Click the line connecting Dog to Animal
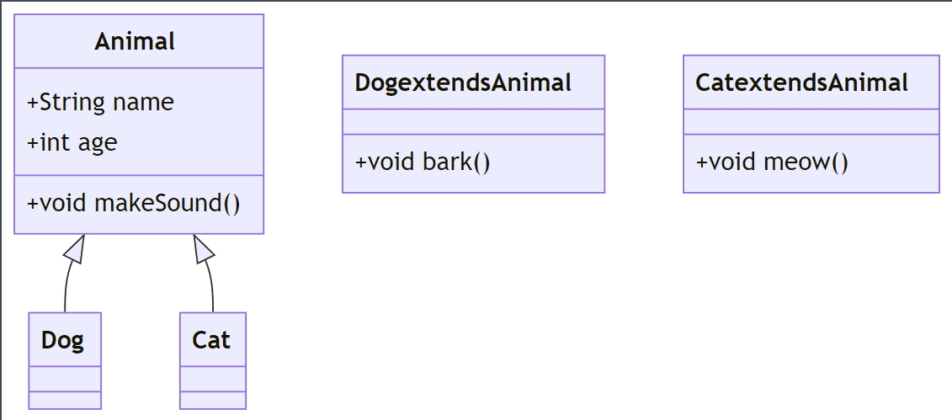Image resolution: width=952 pixels, height=420 pixels. point(66,288)
